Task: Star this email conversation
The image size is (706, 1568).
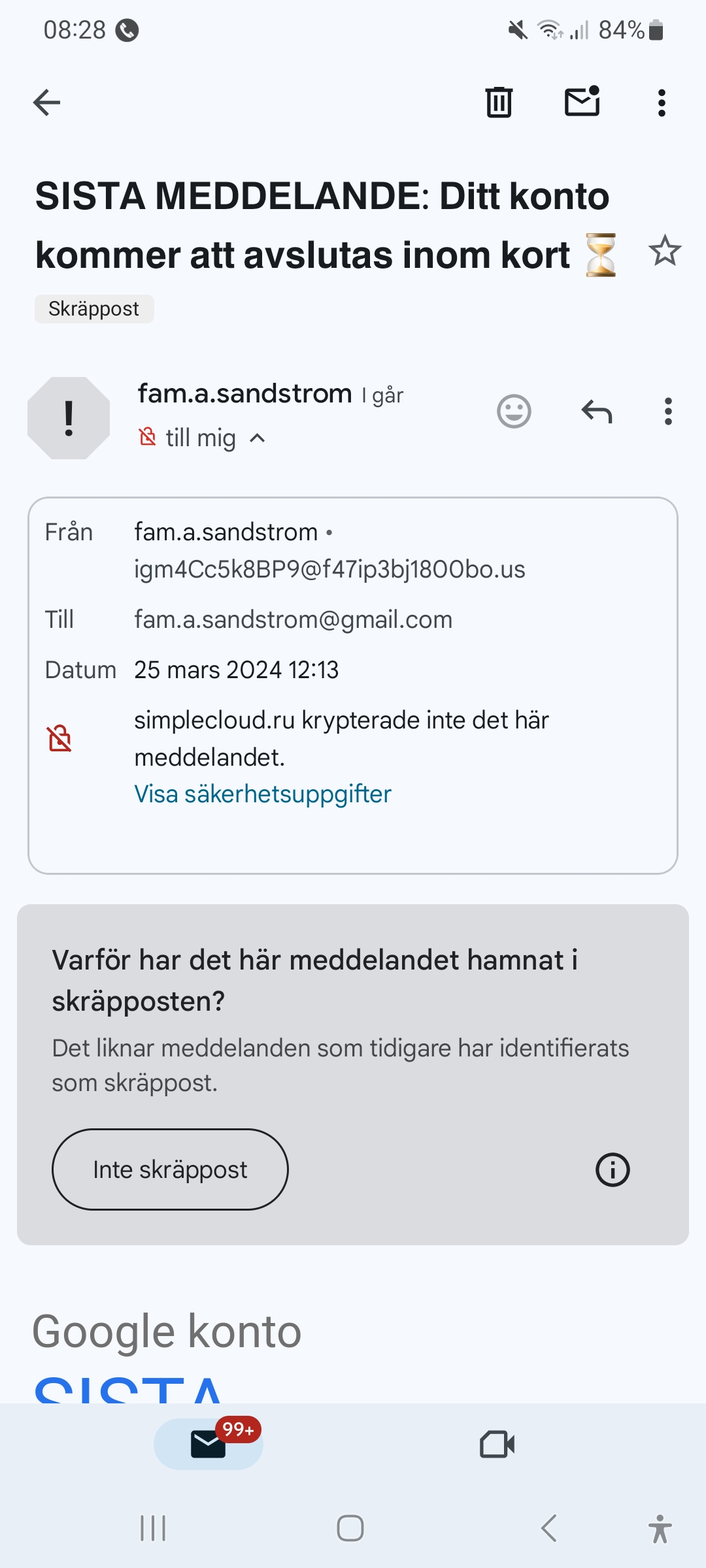Action: [665, 251]
